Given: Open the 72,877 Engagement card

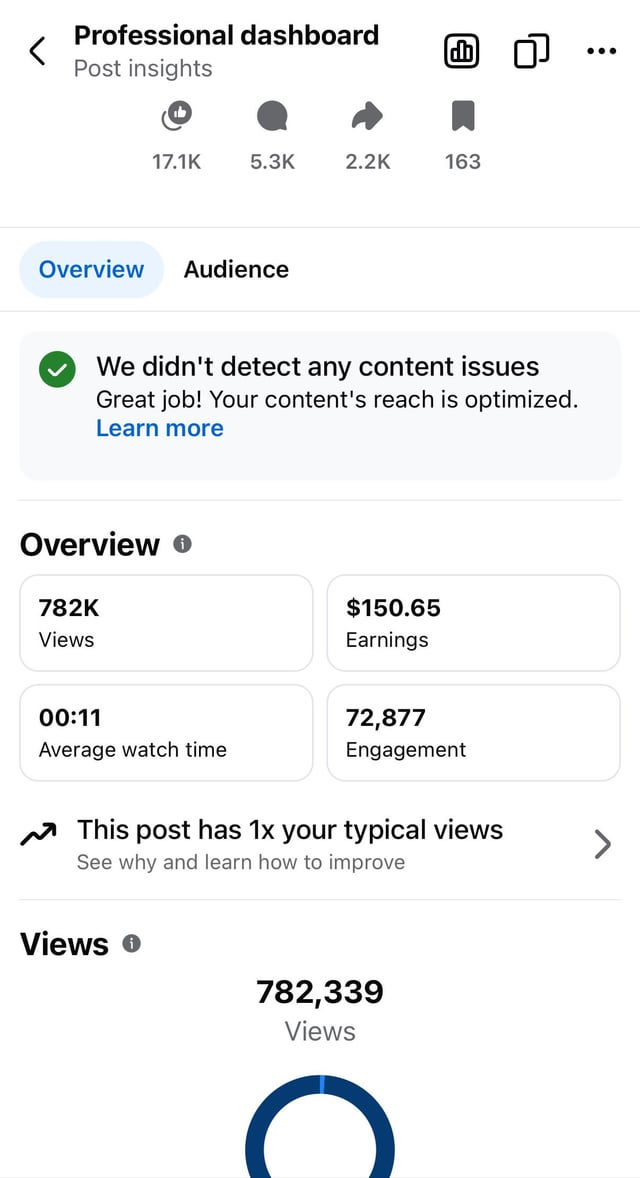Looking at the screenshot, I should click(x=473, y=732).
